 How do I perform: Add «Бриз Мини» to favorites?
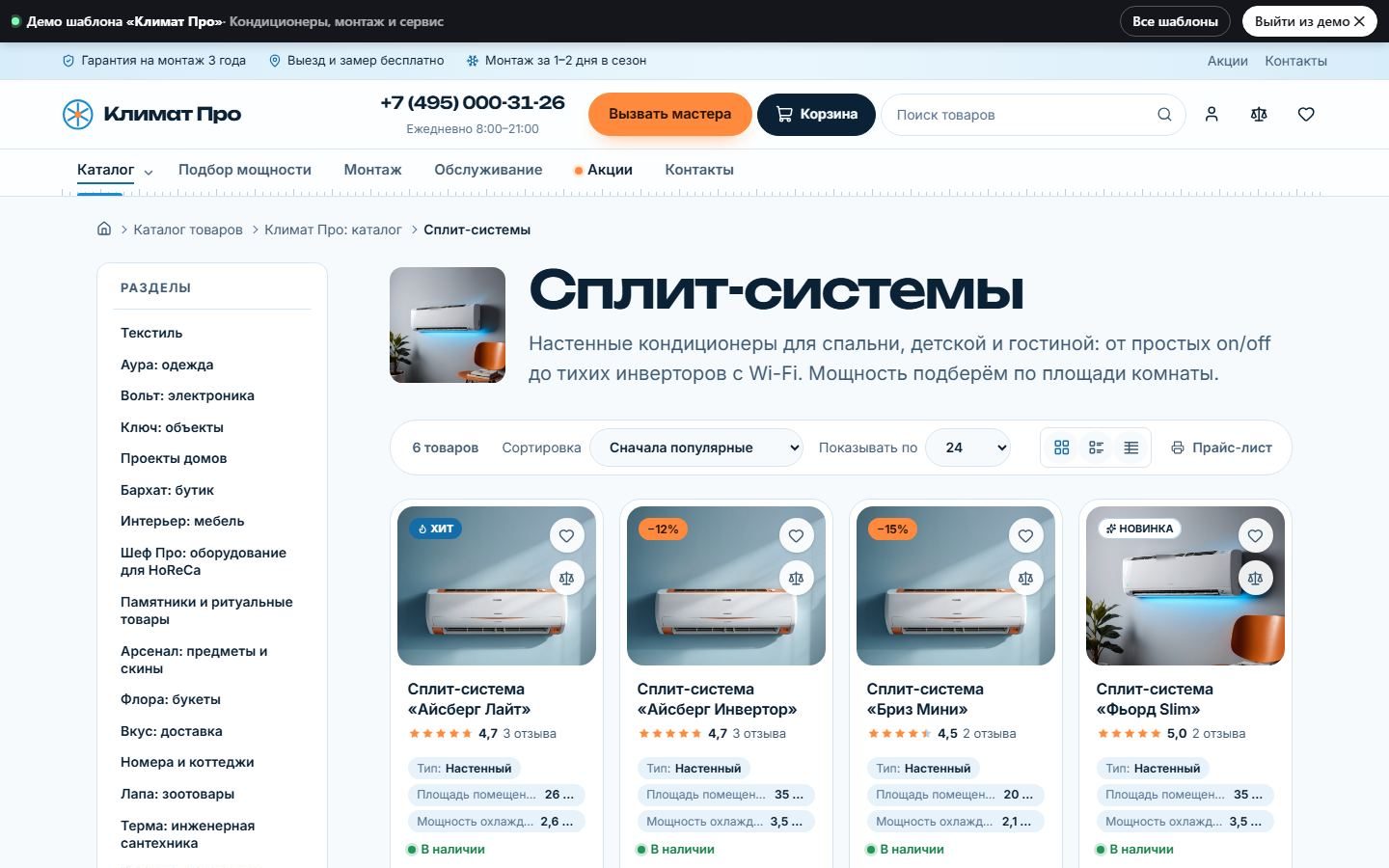[1025, 535]
